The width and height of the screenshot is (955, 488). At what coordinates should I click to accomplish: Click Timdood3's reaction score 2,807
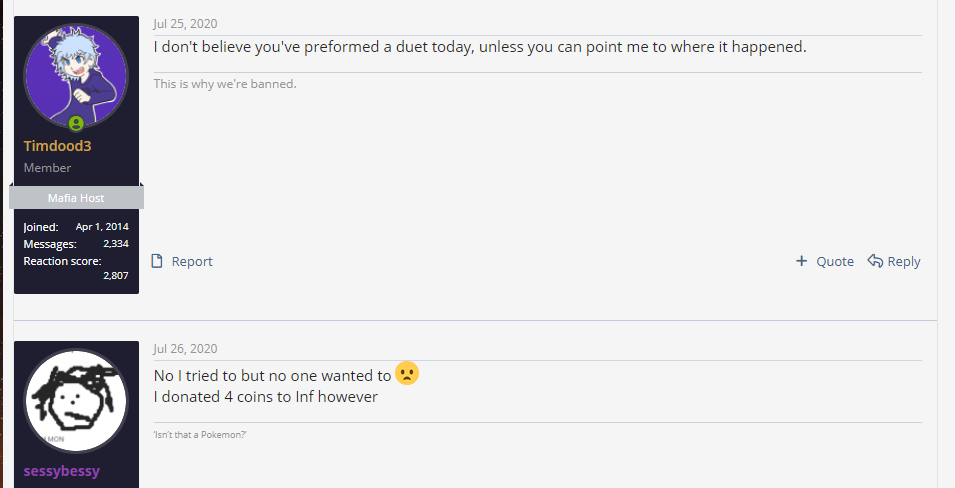(x=115, y=275)
